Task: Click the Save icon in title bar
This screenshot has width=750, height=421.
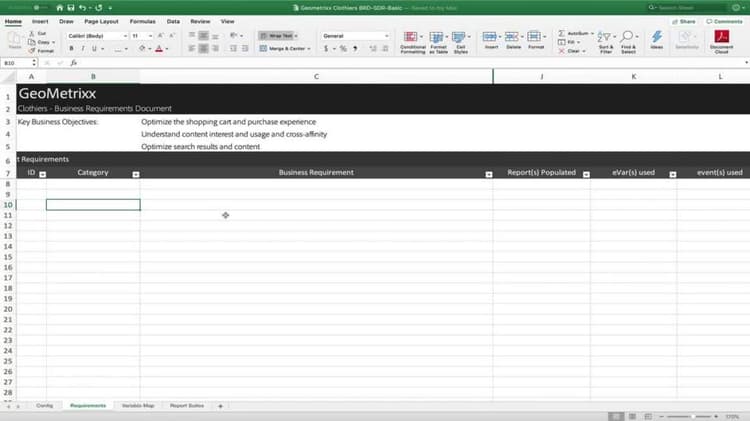Action: coord(71,8)
